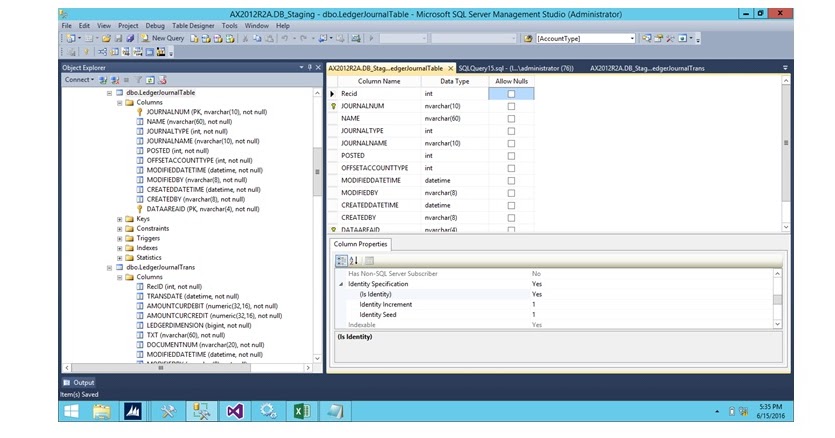Image resolution: width=835 pixels, height=438 pixels.
Task: Open the Tools menu
Action: click(x=230, y=26)
